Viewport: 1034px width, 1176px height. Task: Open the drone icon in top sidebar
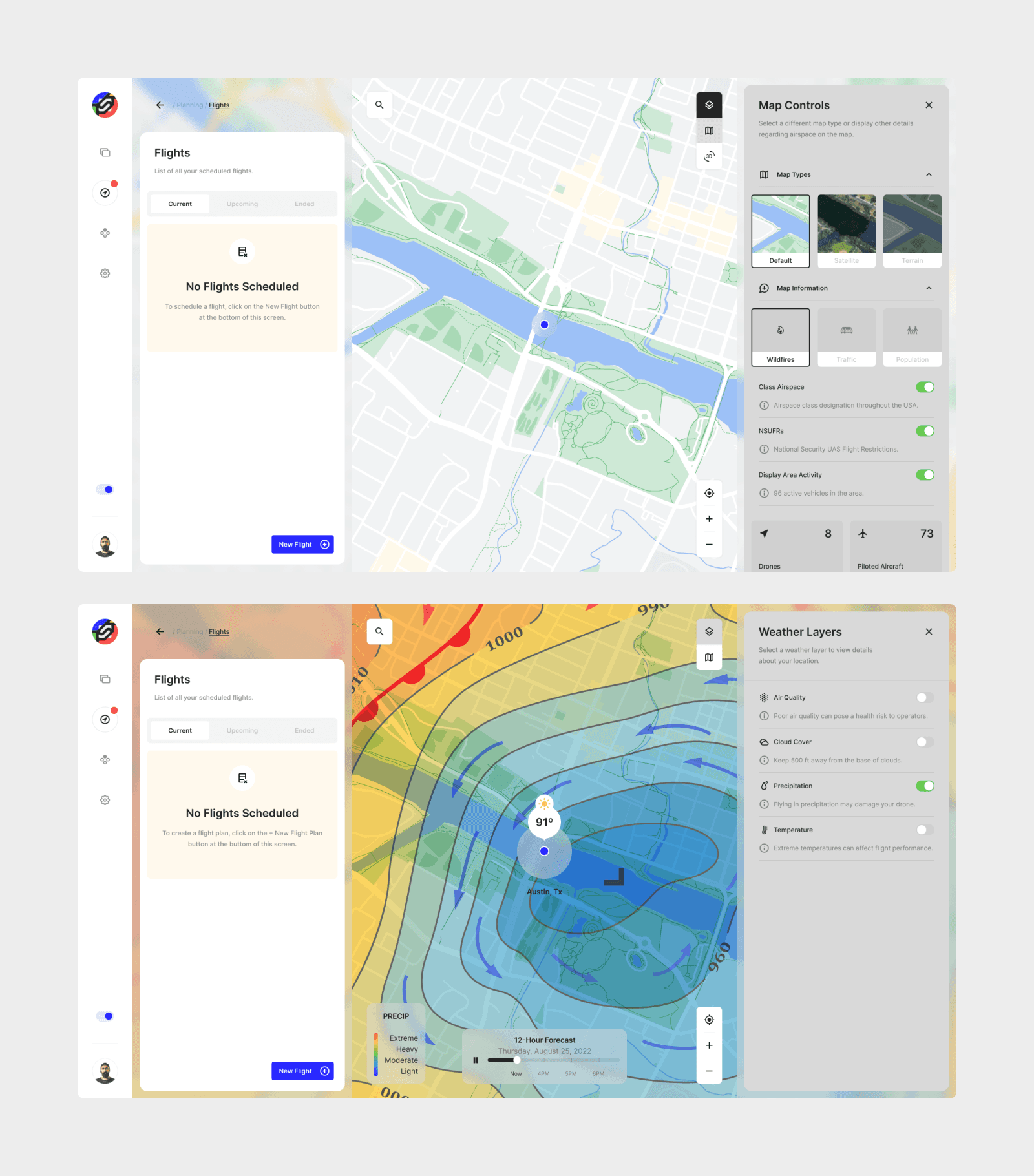pyautogui.click(x=105, y=233)
